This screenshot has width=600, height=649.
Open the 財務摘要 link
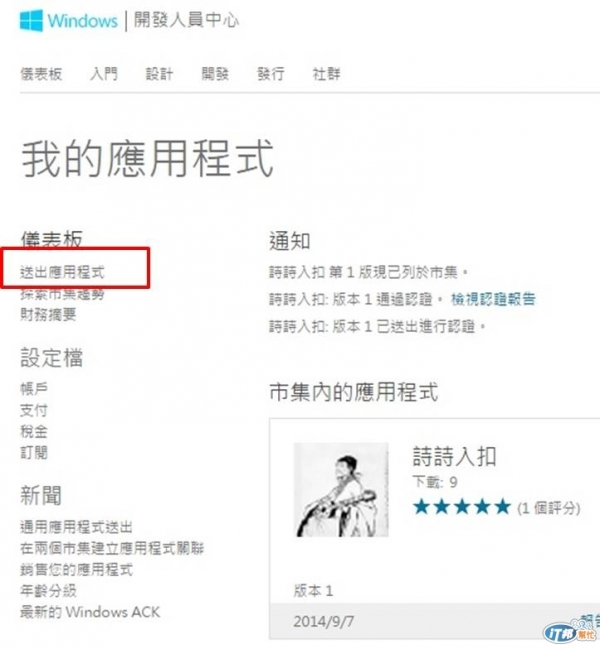pos(48,315)
